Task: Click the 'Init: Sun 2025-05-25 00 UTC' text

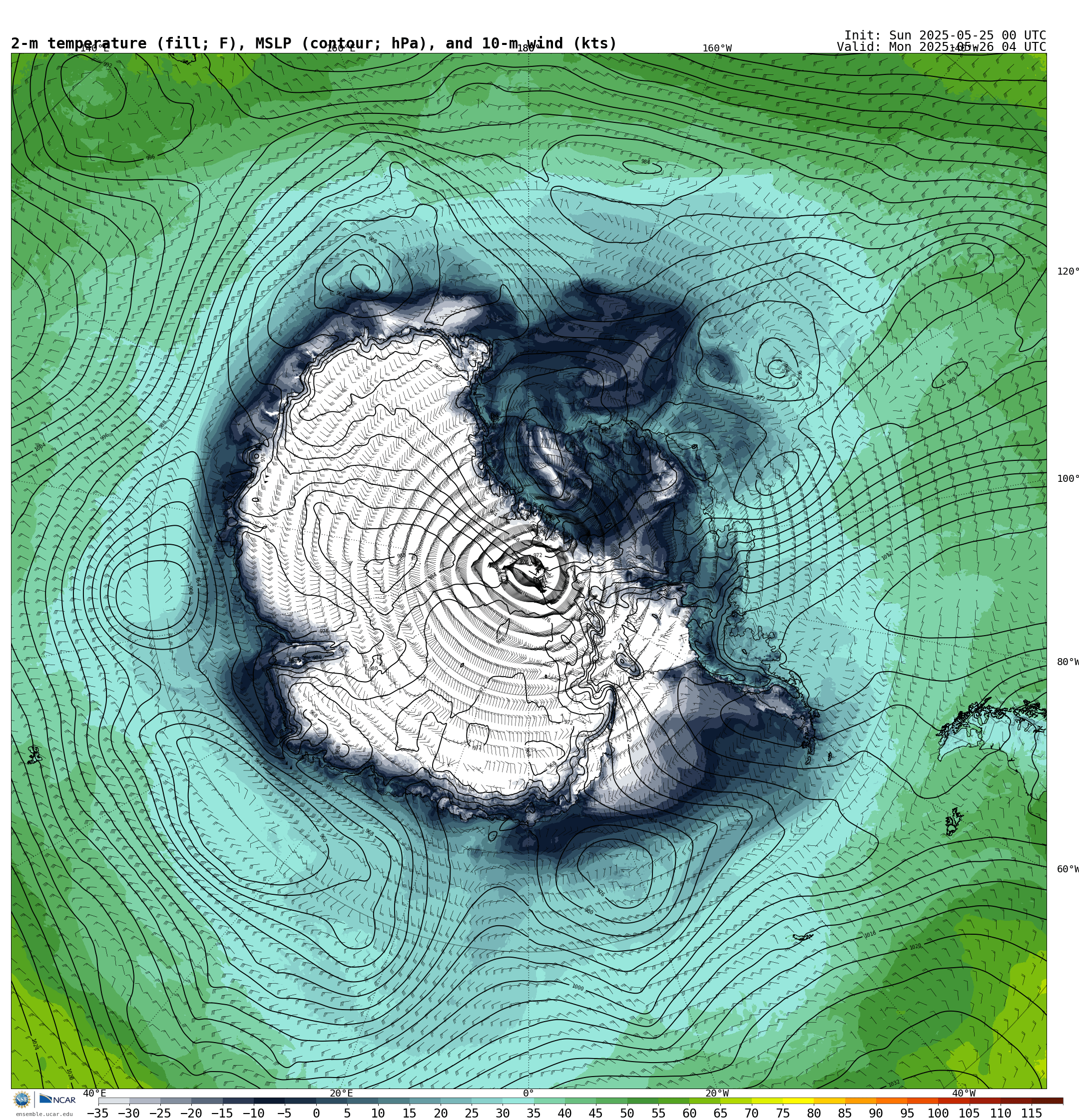Action: (945, 35)
